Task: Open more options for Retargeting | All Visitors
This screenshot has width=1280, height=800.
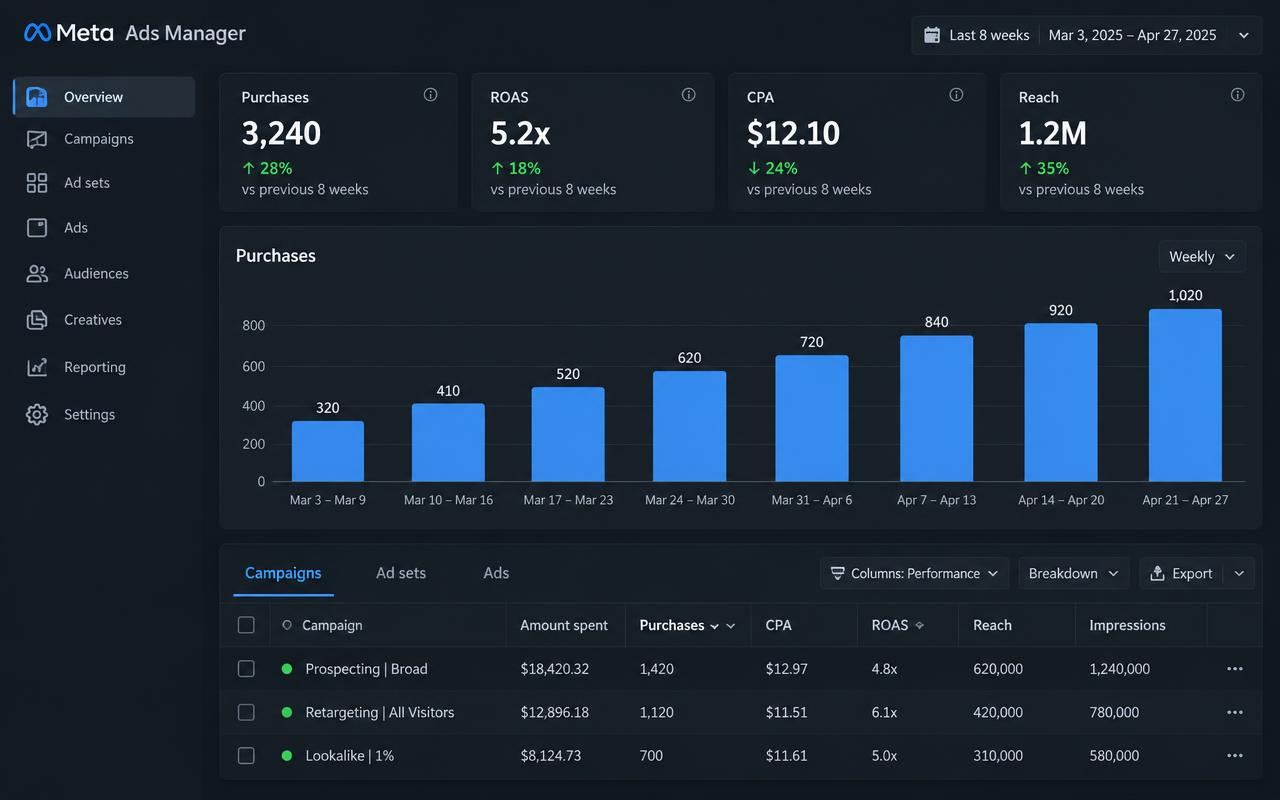Action: [x=1235, y=713]
